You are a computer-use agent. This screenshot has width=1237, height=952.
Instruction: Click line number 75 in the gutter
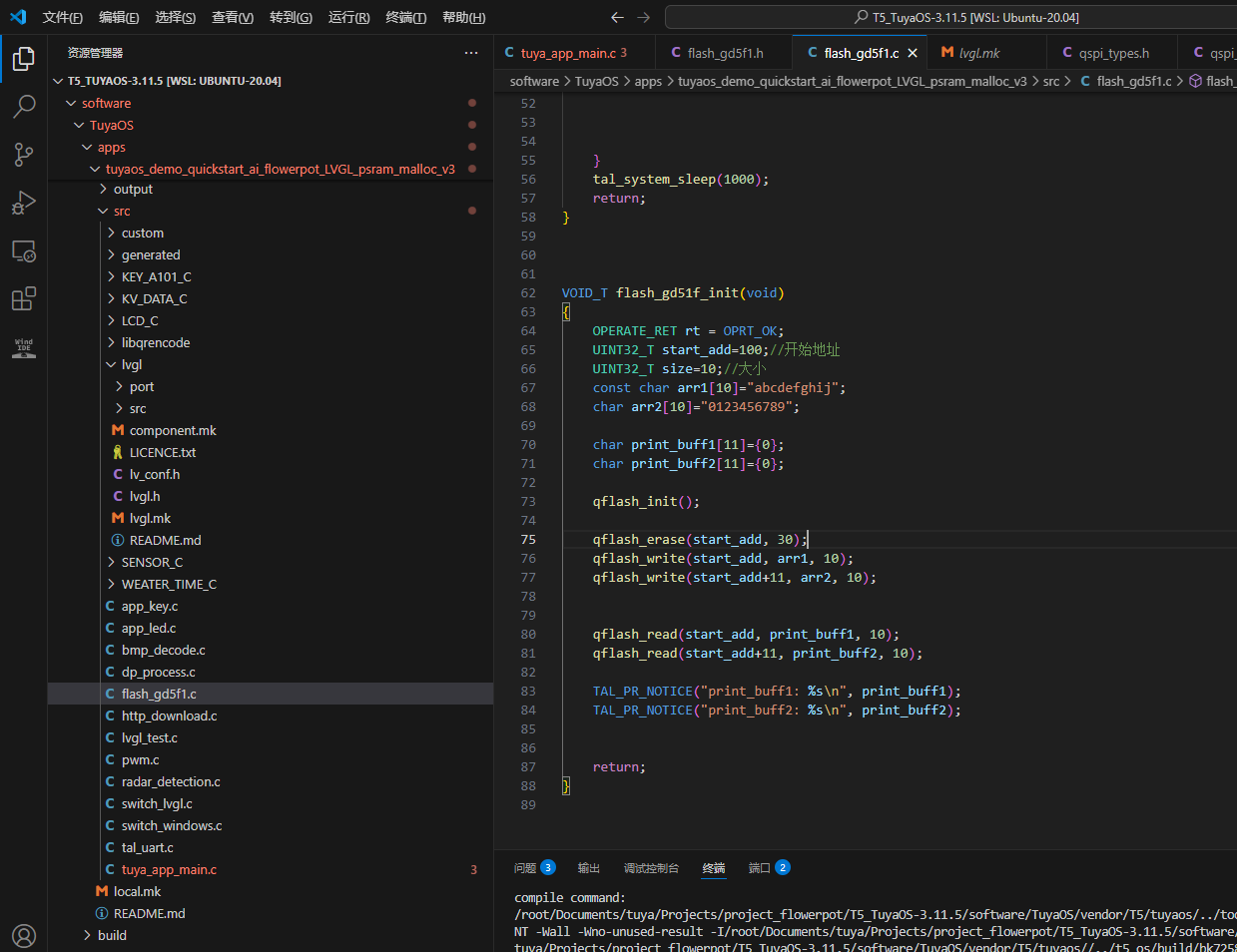coord(528,539)
